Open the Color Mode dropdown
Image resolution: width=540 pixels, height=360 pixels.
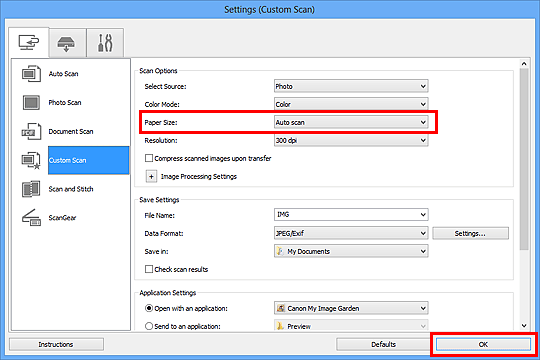tap(351, 104)
